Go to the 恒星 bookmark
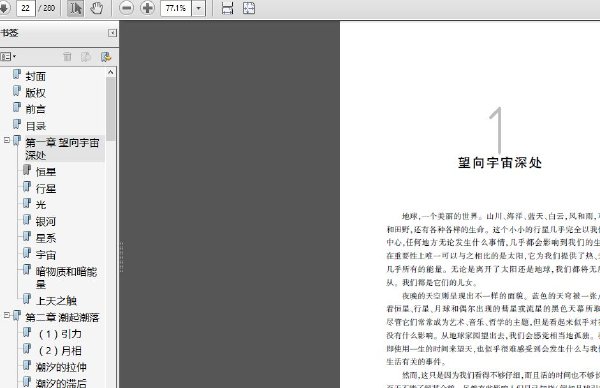Screen dimensions: 600x388 (46, 172)
